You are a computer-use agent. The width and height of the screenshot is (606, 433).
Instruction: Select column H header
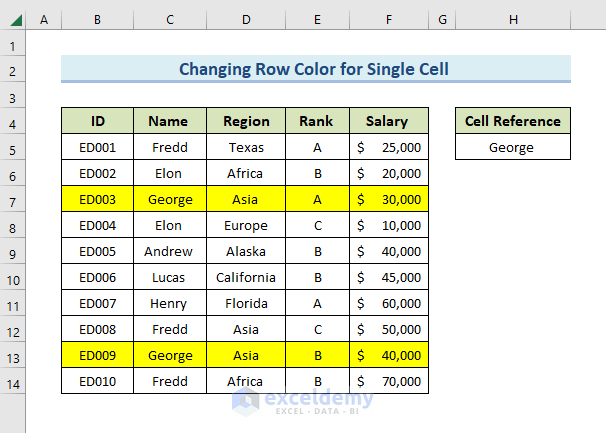pos(512,21)
